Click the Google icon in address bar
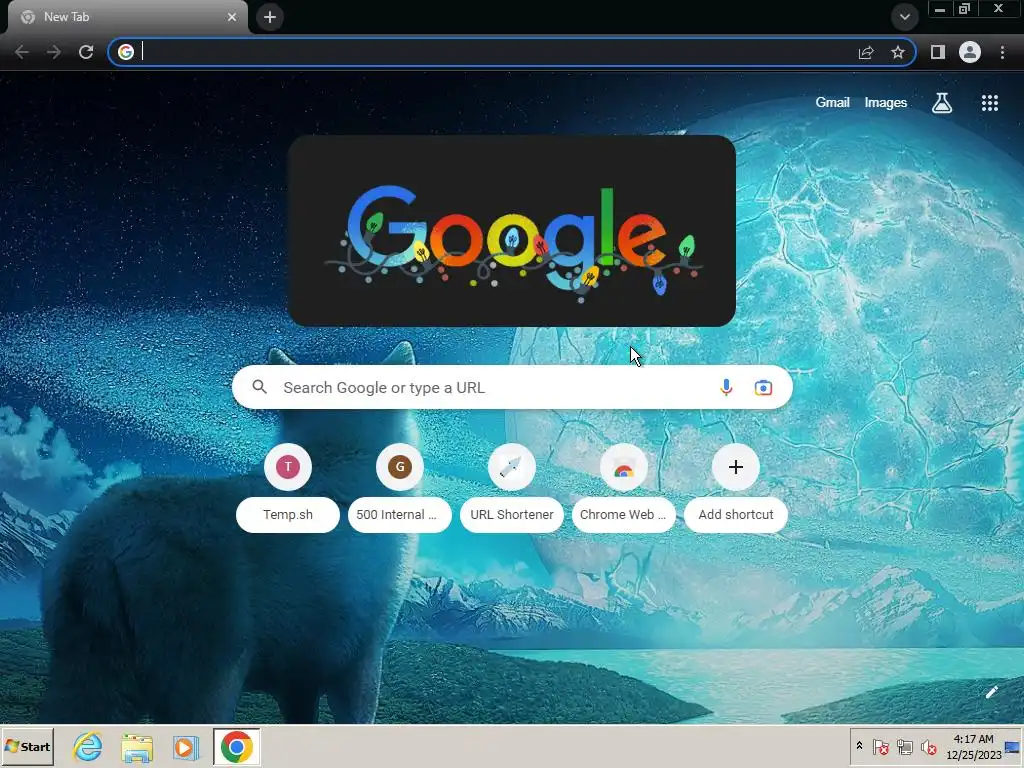The height and width of the screenshot is (768, 1024). (x=126, y=52)
